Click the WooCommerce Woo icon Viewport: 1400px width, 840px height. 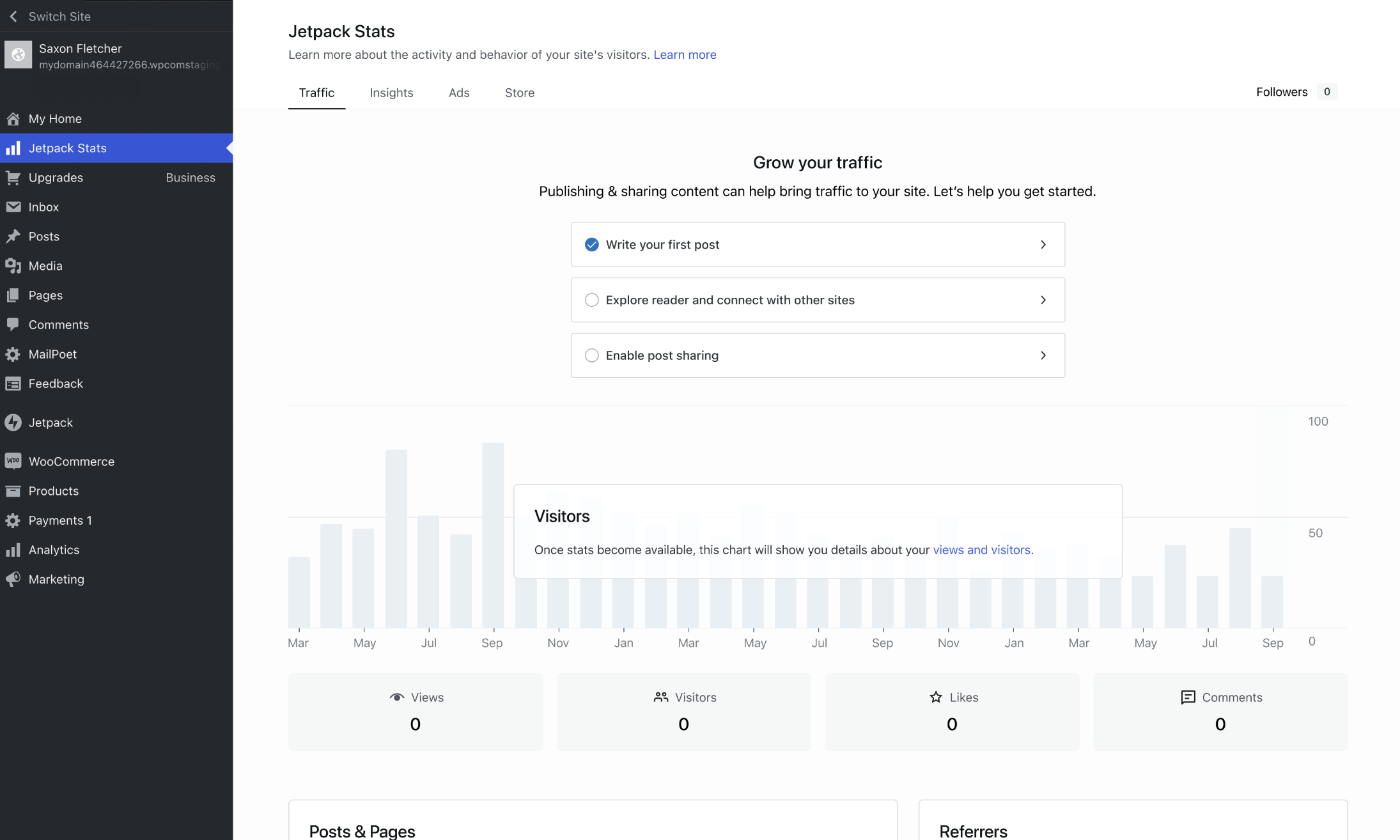13,462
